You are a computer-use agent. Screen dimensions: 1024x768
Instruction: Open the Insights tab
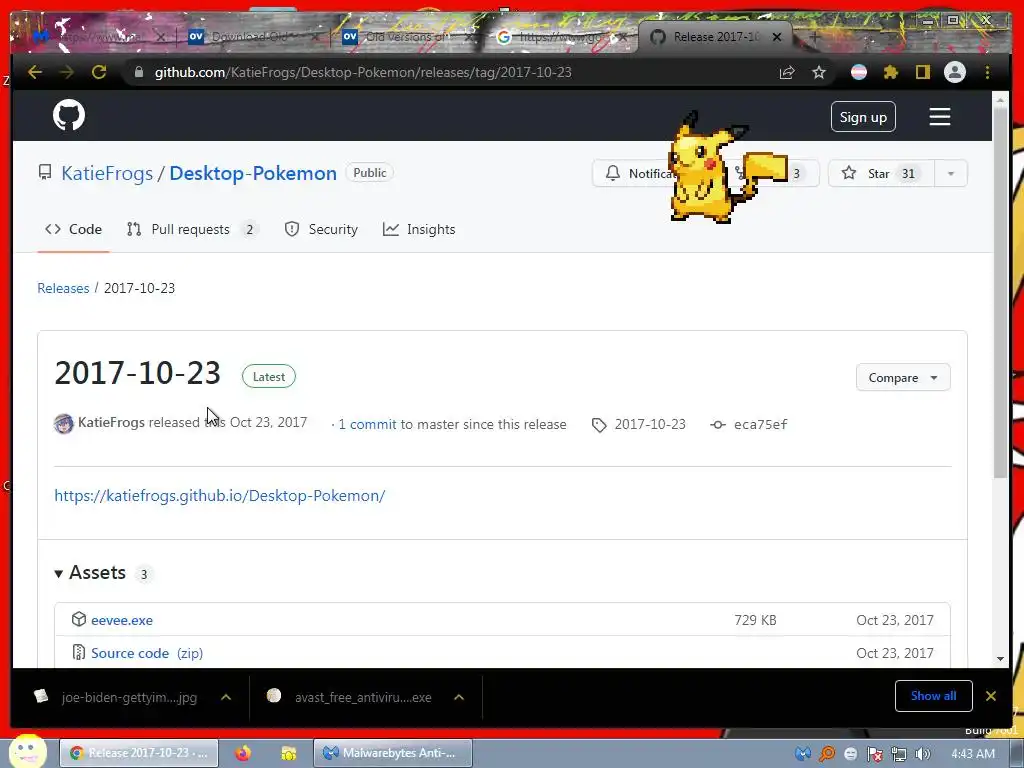click(x=419, y=229)
